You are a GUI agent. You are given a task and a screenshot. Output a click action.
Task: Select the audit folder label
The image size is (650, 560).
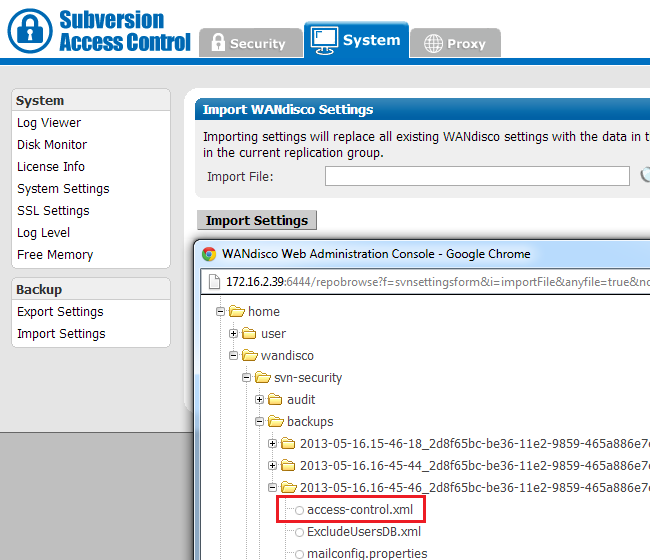301,399
